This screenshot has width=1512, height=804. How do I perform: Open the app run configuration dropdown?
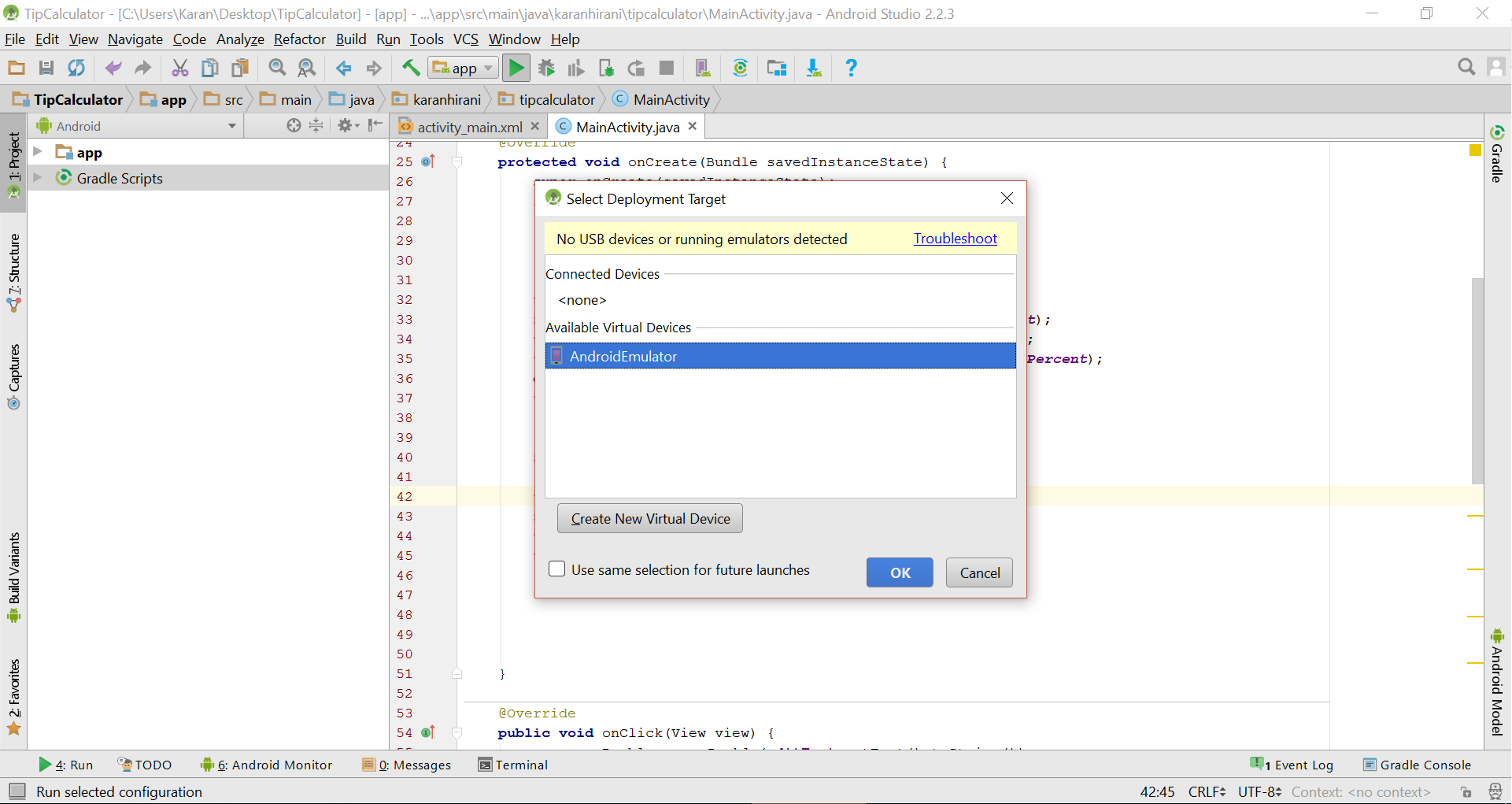[464, 69]
